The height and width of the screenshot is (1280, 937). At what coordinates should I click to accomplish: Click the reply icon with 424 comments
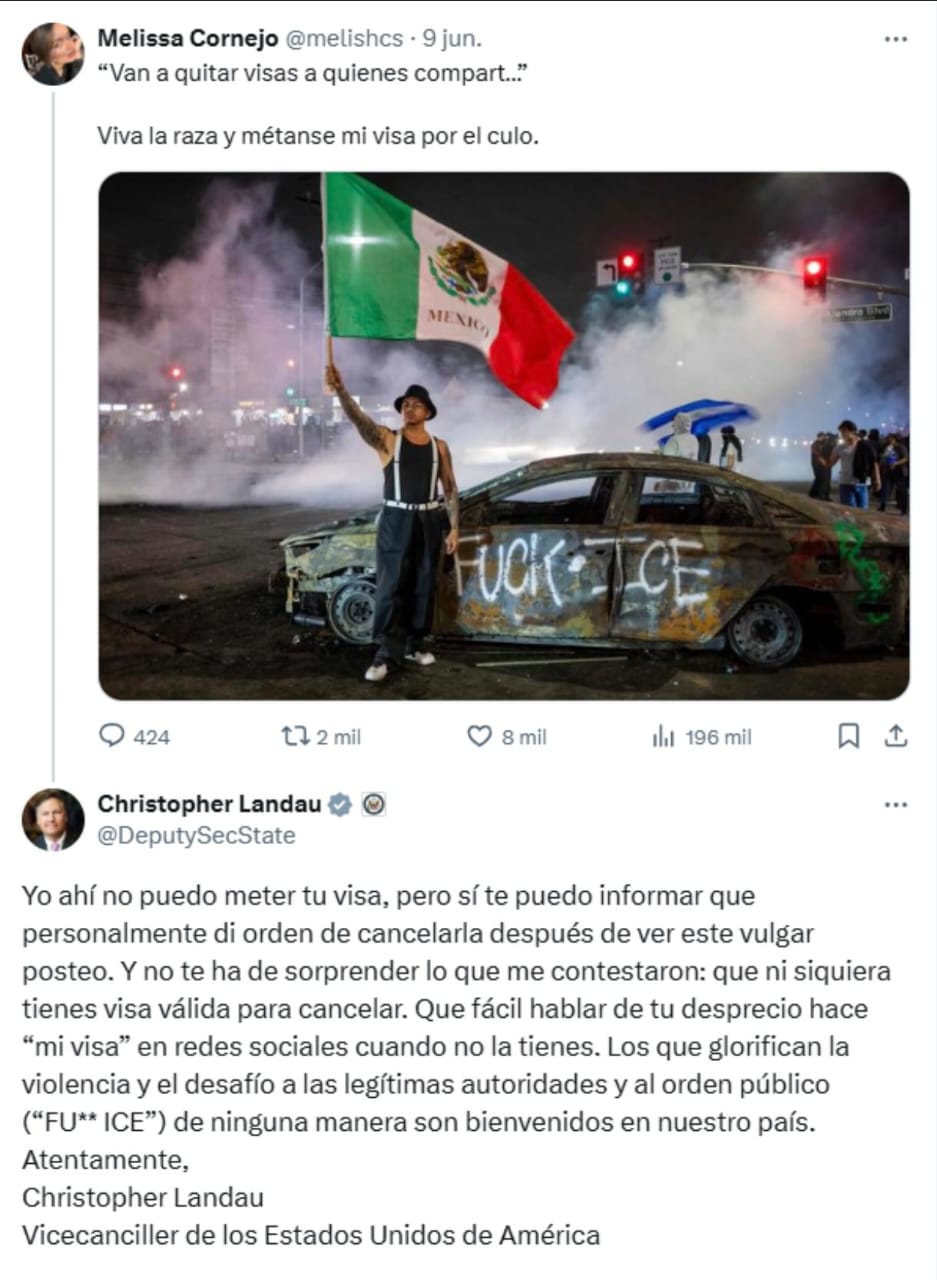tap(111, 737)
